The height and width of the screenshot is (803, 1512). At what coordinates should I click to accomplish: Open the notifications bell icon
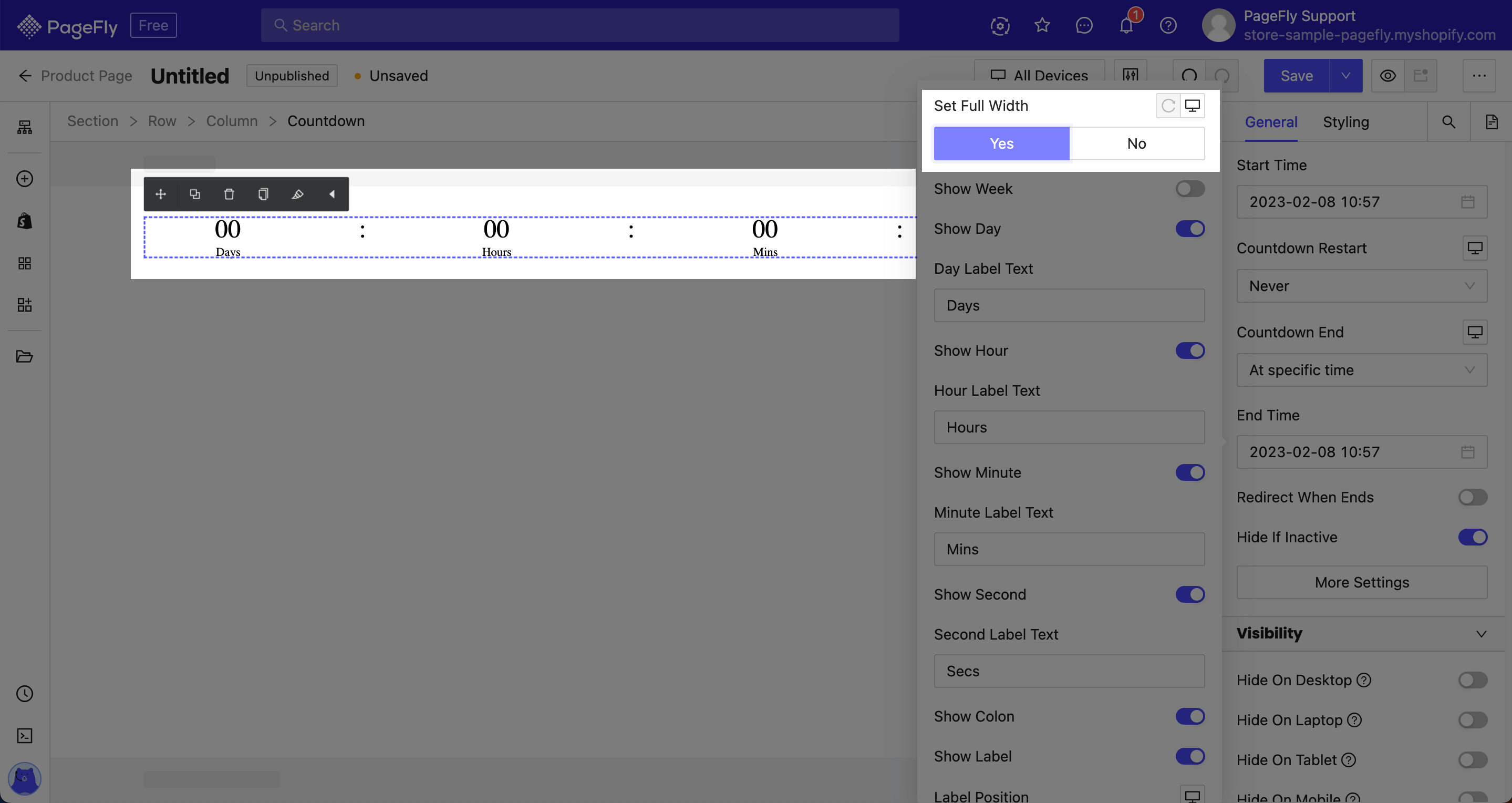tap(1126, 25)
